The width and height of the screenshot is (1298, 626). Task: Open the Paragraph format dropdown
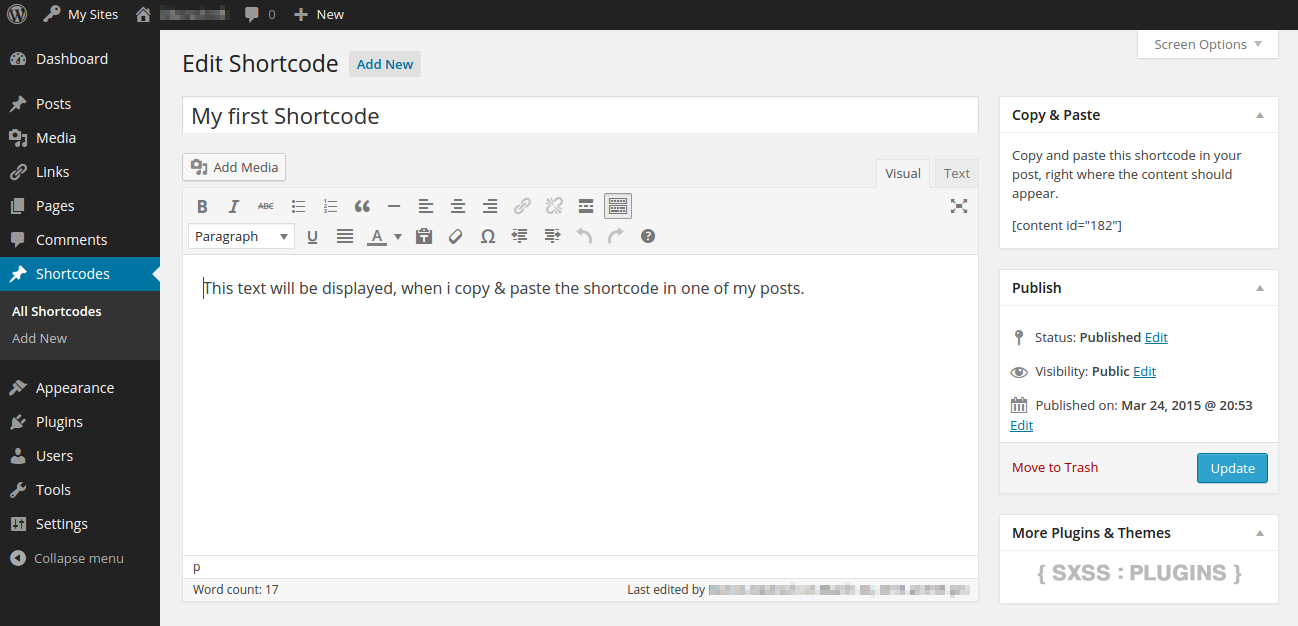241,236
